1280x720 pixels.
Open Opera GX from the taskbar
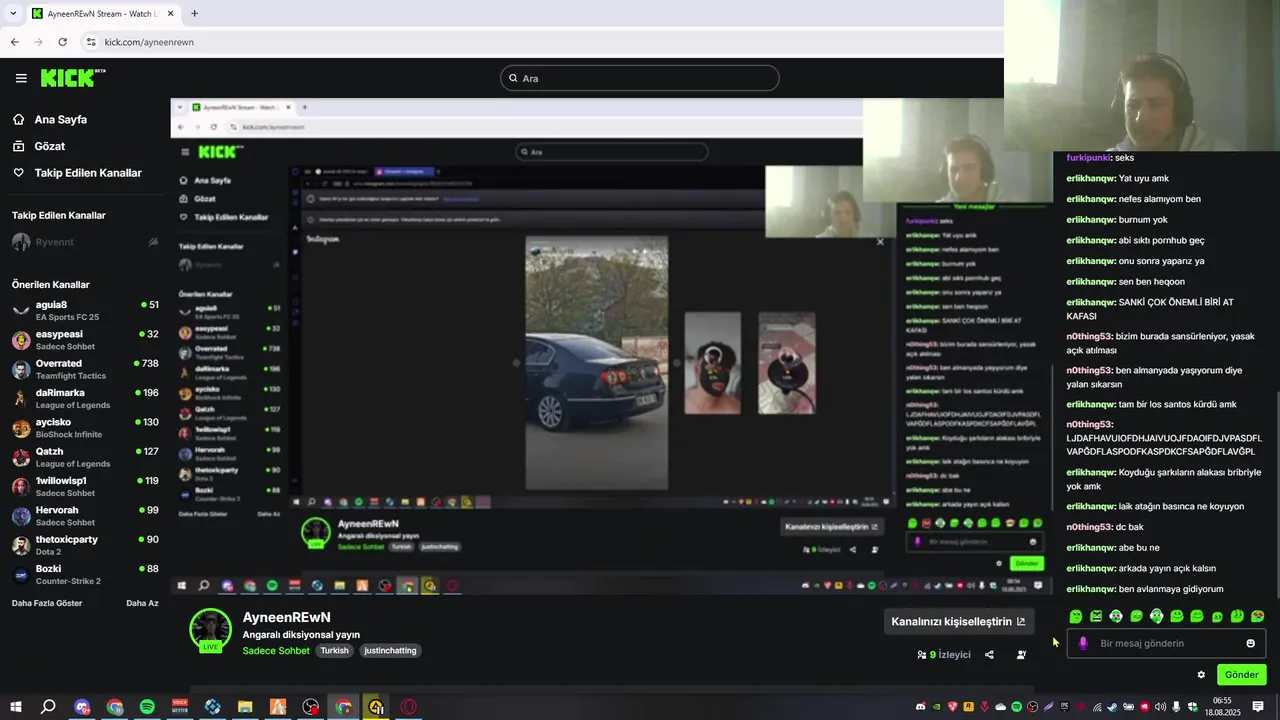click(409, 707)
